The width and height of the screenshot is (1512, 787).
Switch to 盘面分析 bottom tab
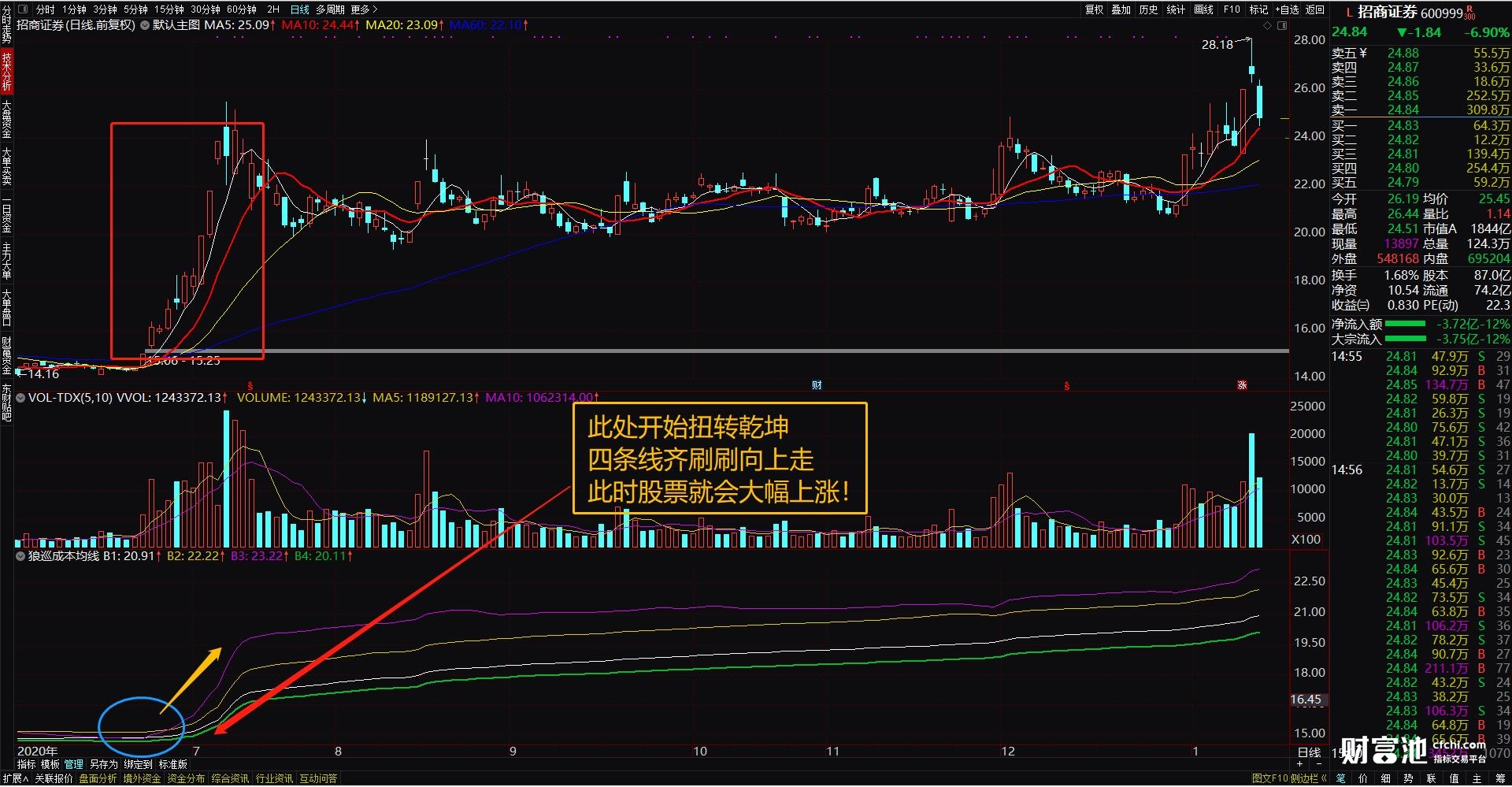[98, 778]
